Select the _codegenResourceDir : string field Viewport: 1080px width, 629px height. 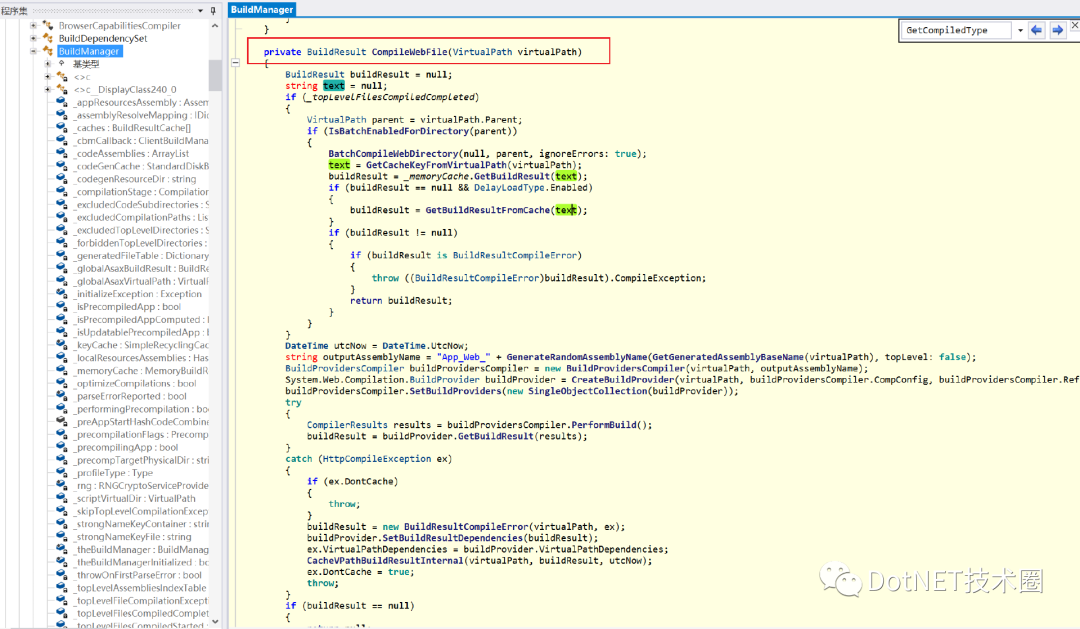(x=136, y=179)
